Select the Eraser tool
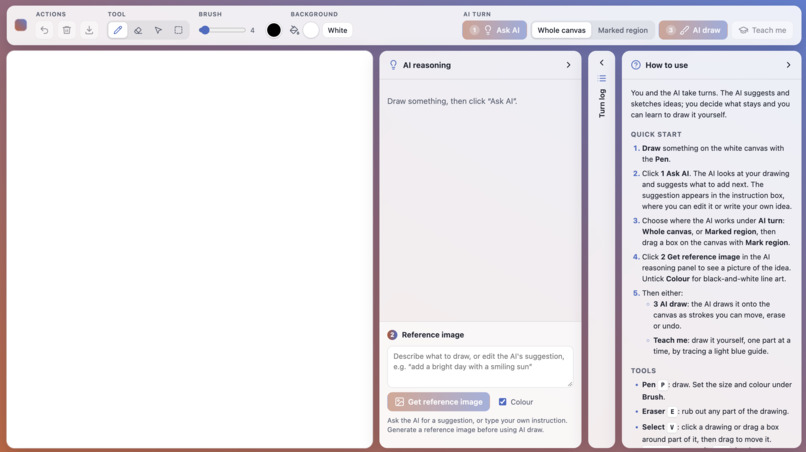The width and height of the screenshot is (806, 452). click(x=138, y=30)
